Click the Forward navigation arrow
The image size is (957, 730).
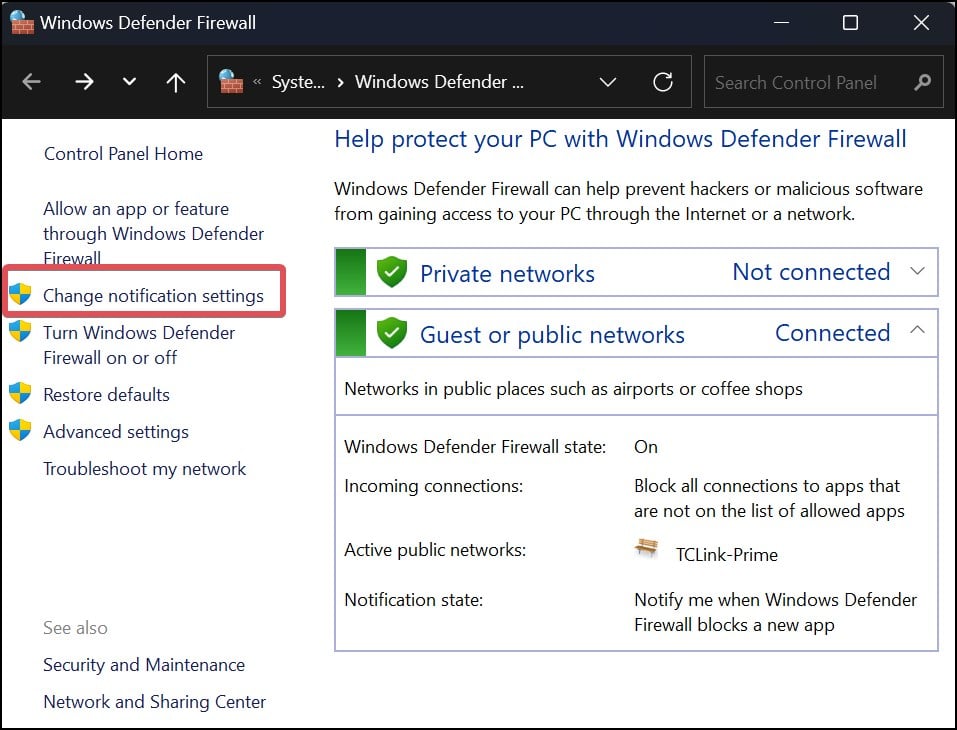(x=84, y=82)
